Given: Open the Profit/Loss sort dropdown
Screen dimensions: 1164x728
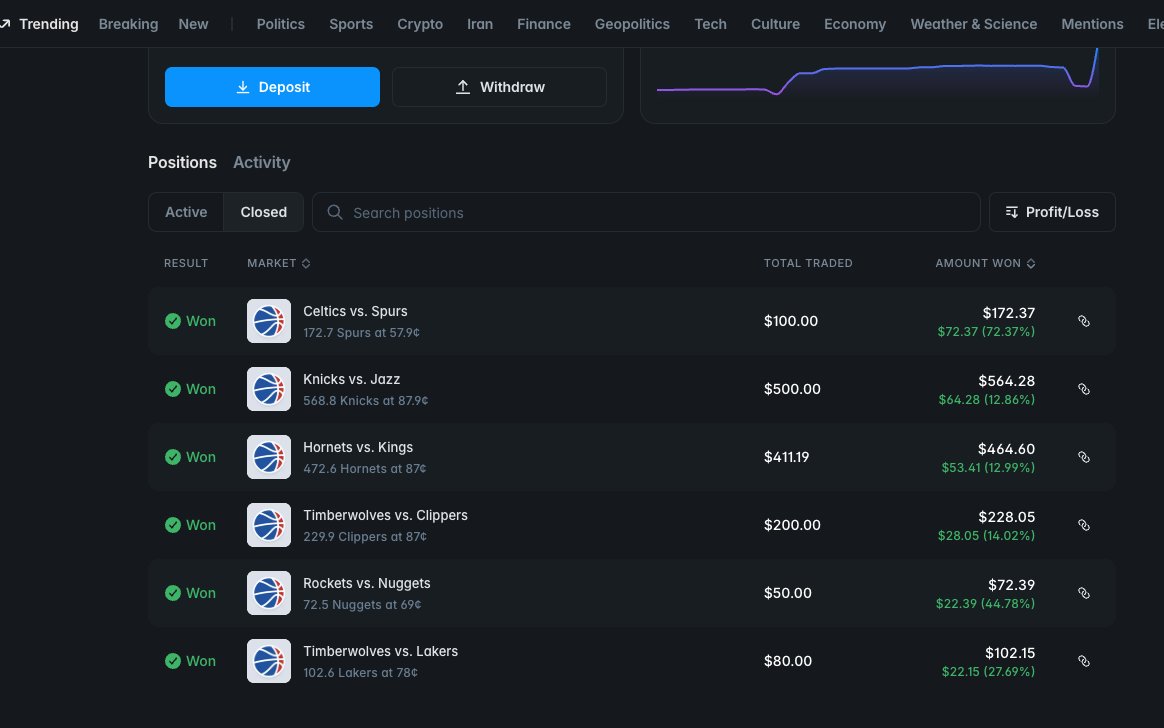Looking at the screenshot, I should [1052, 212].
